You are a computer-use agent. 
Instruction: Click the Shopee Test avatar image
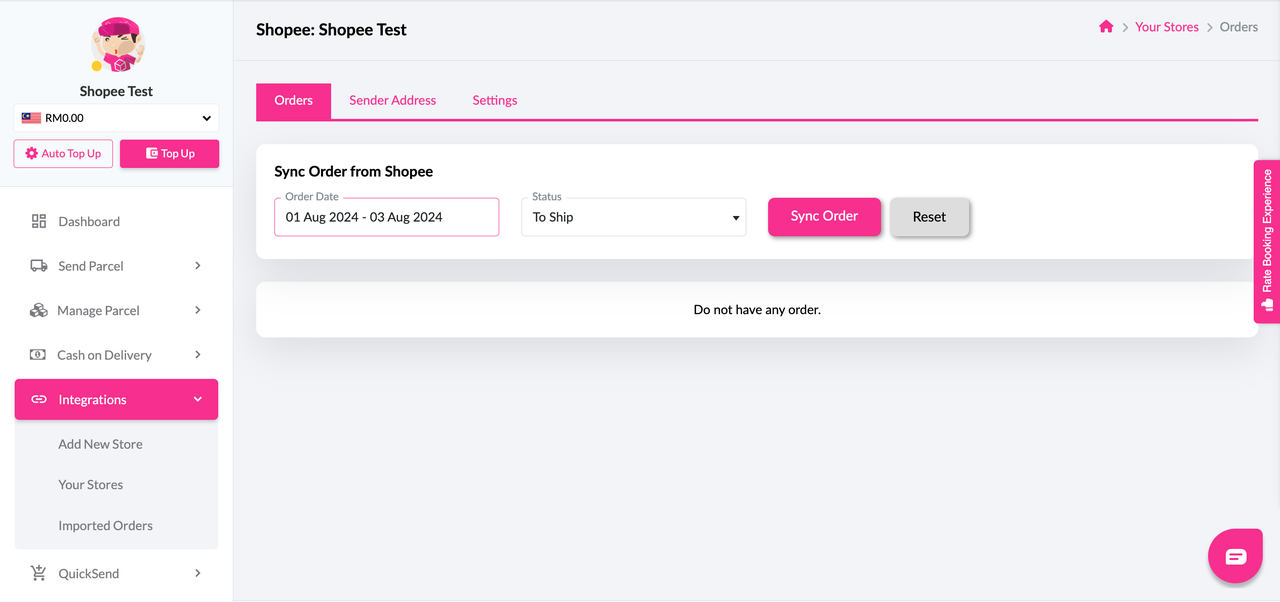pyautogui.click(x=117, y=45)
